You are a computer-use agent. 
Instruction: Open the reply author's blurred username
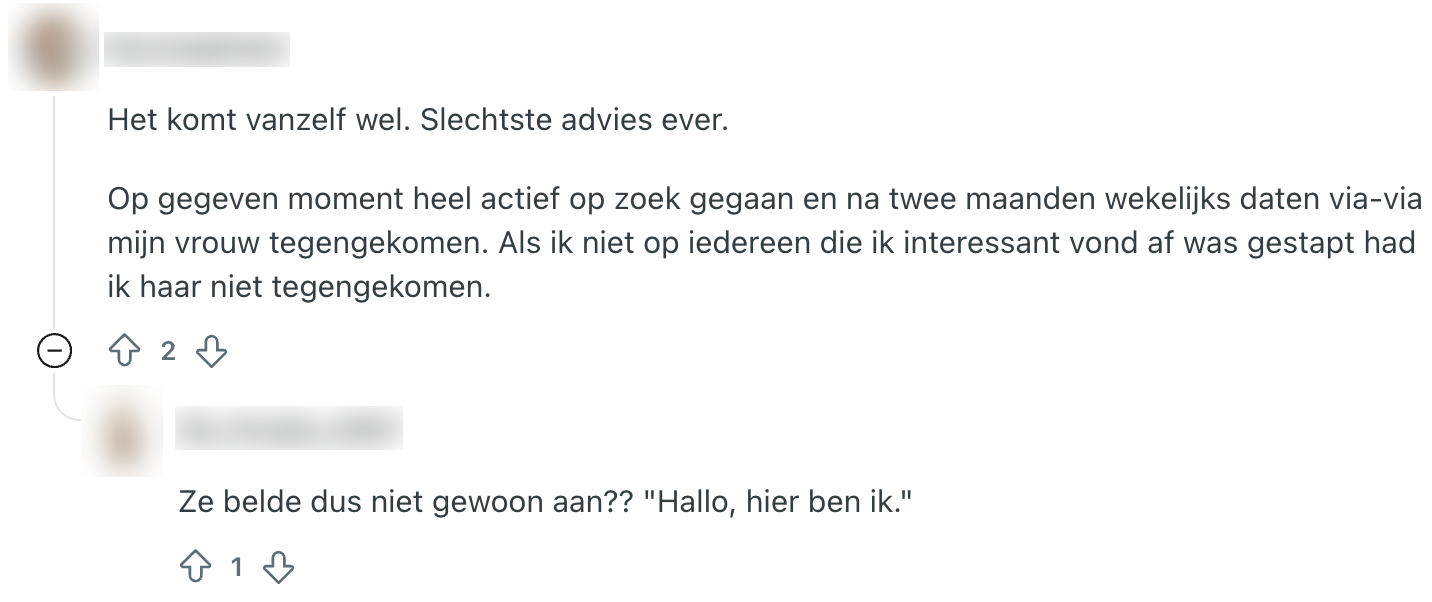(x=289, y=428)
